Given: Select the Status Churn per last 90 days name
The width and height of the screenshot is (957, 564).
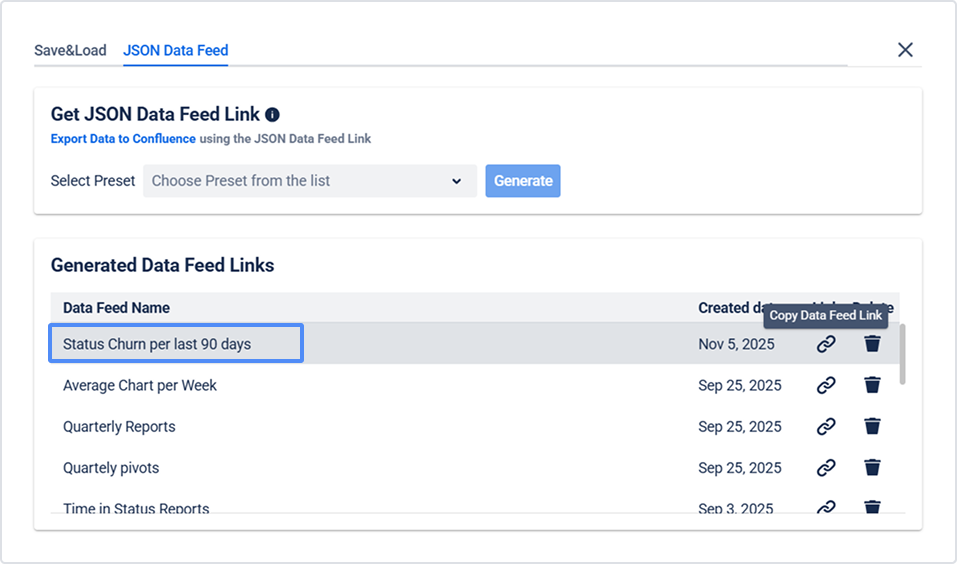Looking at the screenshot, I should click(157, 344).
